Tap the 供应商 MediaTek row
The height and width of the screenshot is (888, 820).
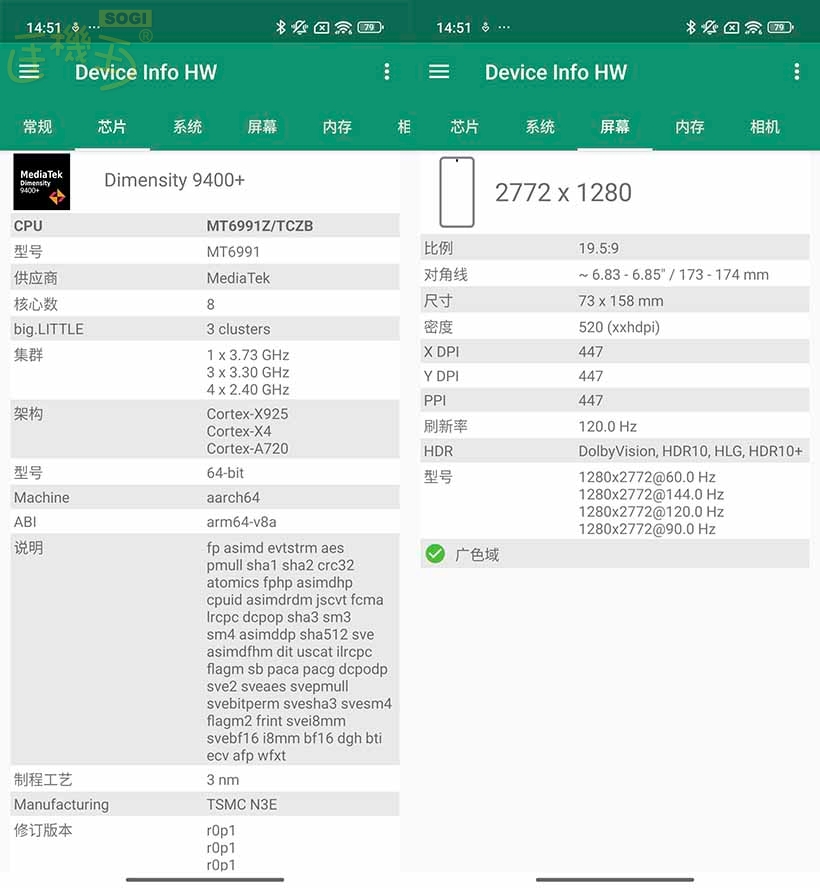click(205, 278)
